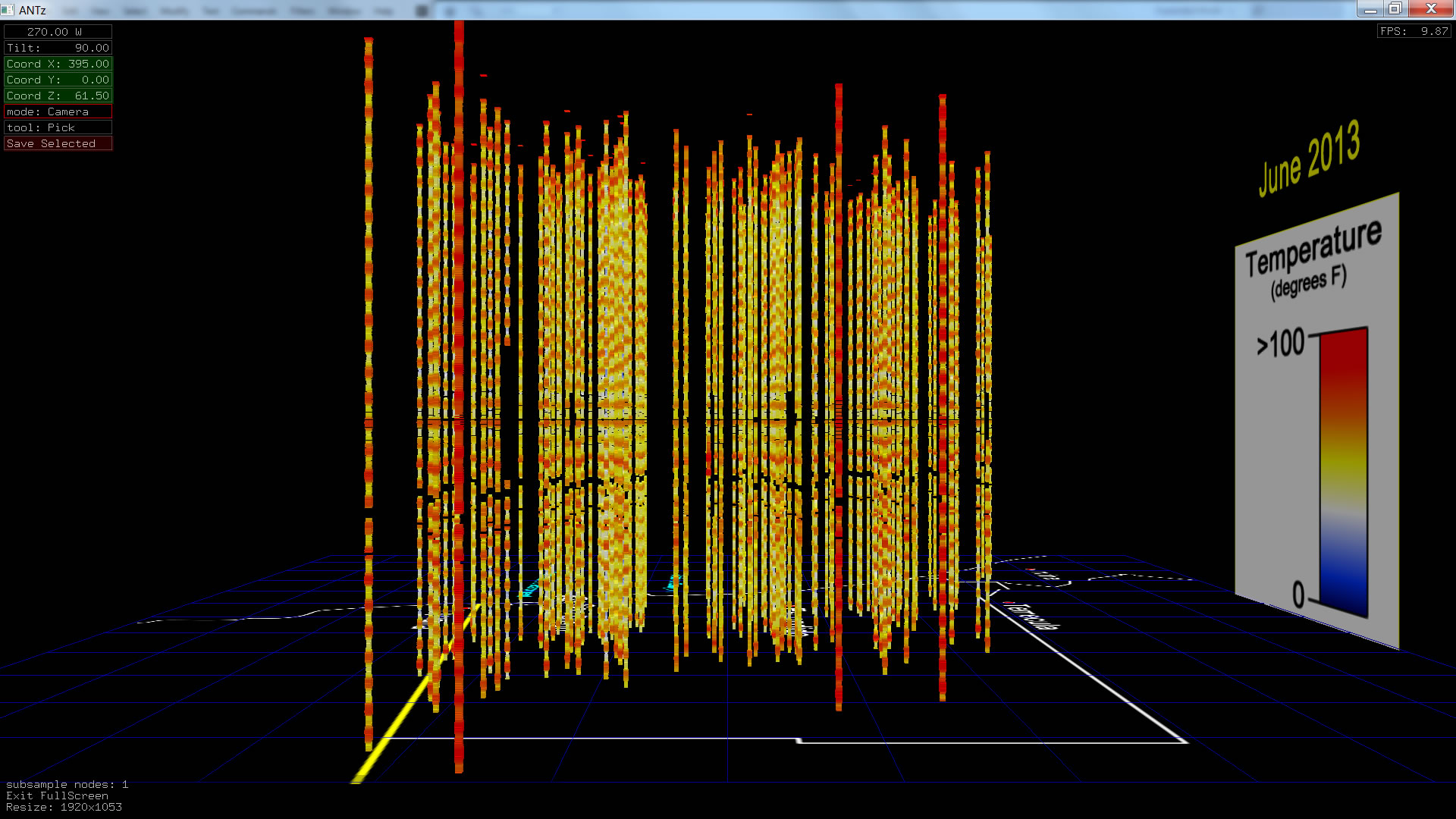Click the 270.00 W heading readout
The width and height of the screenshot is (1456, 819).
click(x=58, y=32)
